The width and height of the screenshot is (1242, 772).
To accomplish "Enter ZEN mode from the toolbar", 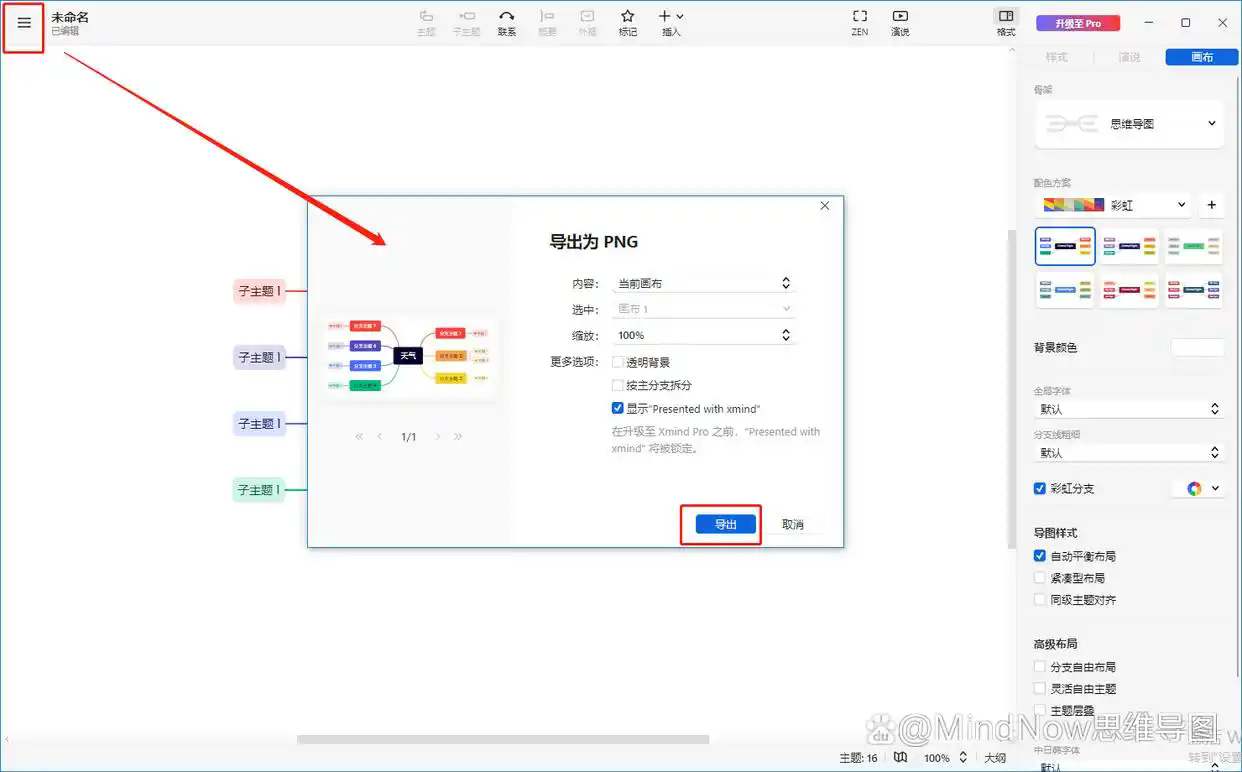I will 860,22.
